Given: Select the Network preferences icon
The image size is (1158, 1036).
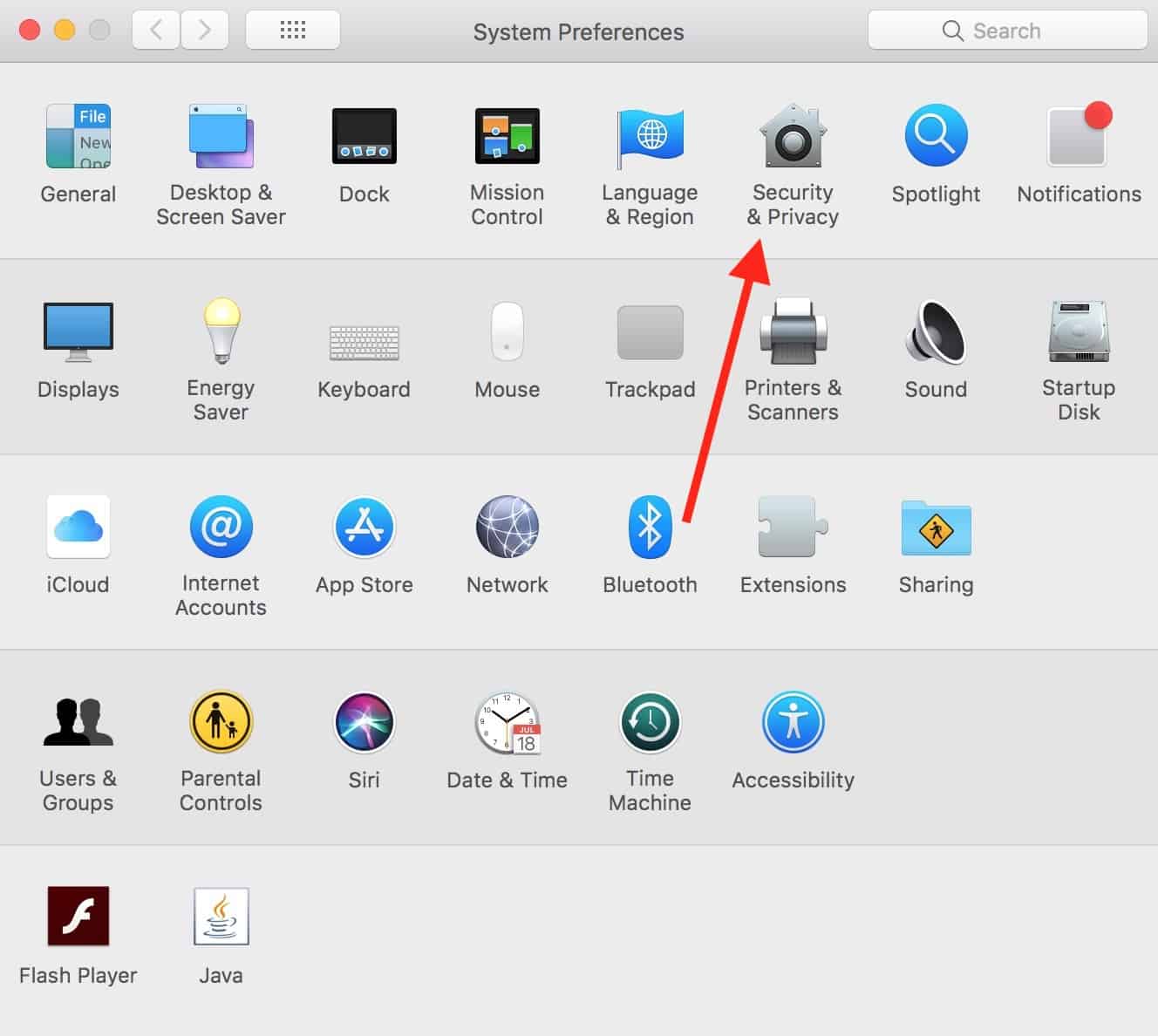Looking at the screenshot, I should point(507,528).
